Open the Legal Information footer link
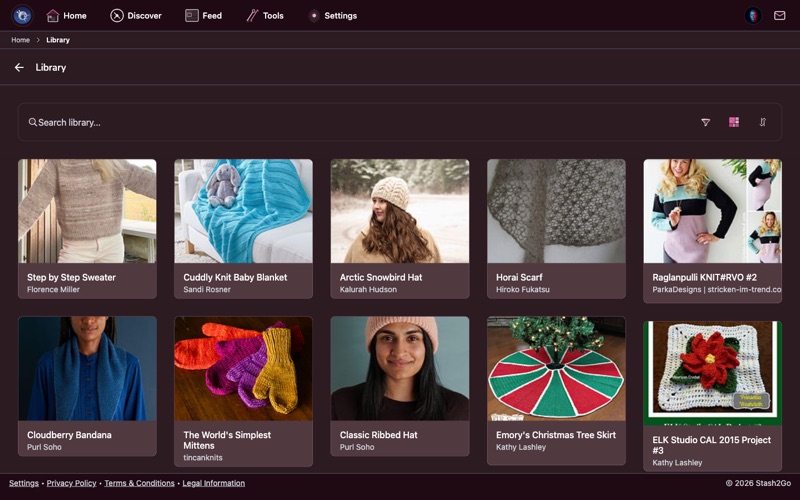This screenshot has height=500, width=800. (x=214, y=483)
